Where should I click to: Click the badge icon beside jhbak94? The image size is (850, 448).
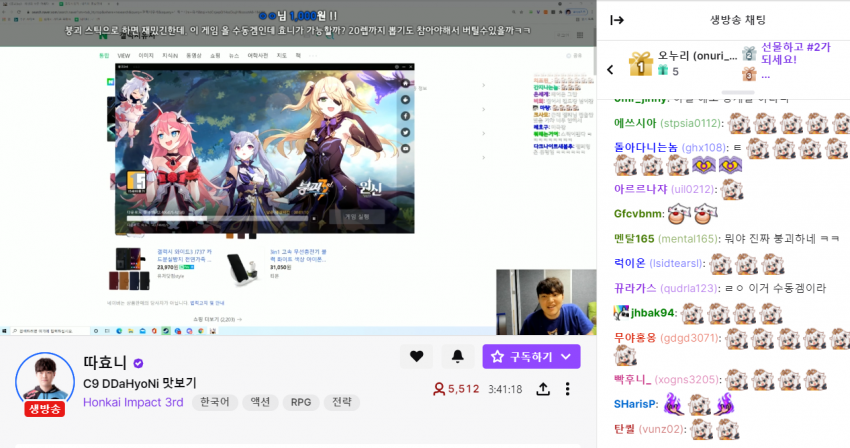click(x=621, y=313)
